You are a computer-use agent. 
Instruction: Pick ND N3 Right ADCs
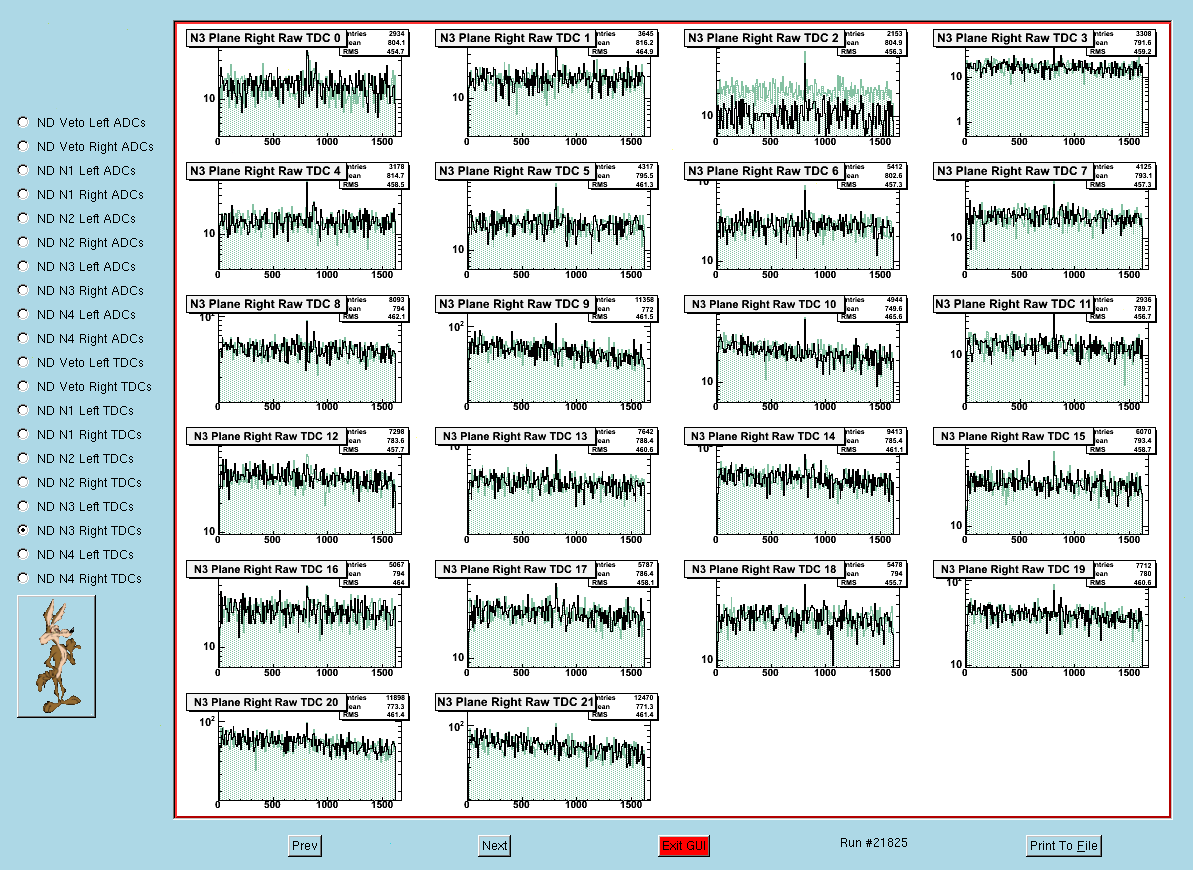(x=23, y=290)
